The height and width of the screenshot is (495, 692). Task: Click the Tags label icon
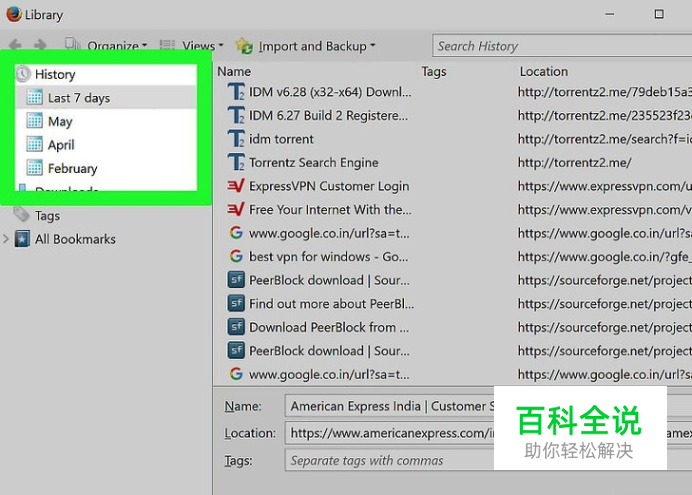21,214
